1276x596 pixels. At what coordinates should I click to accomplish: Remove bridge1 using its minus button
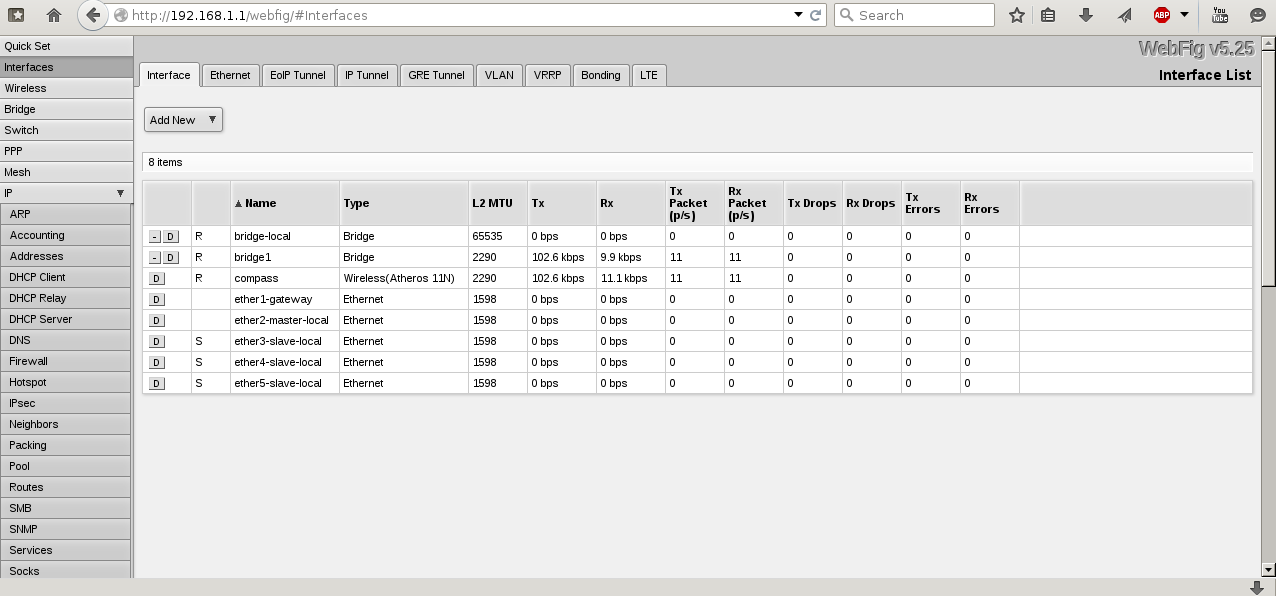155,258
